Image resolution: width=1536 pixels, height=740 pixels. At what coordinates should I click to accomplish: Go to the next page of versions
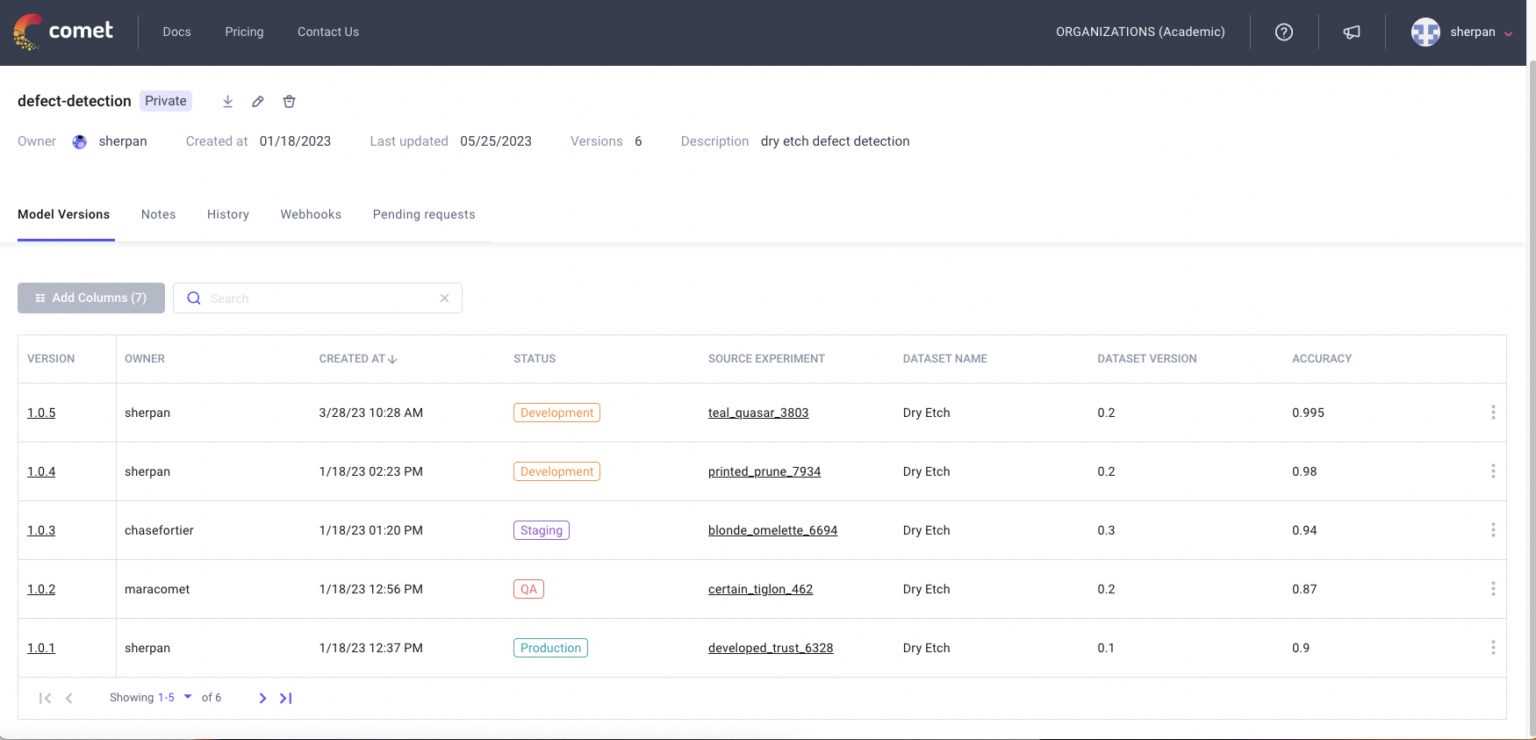[x=262, y=697]
